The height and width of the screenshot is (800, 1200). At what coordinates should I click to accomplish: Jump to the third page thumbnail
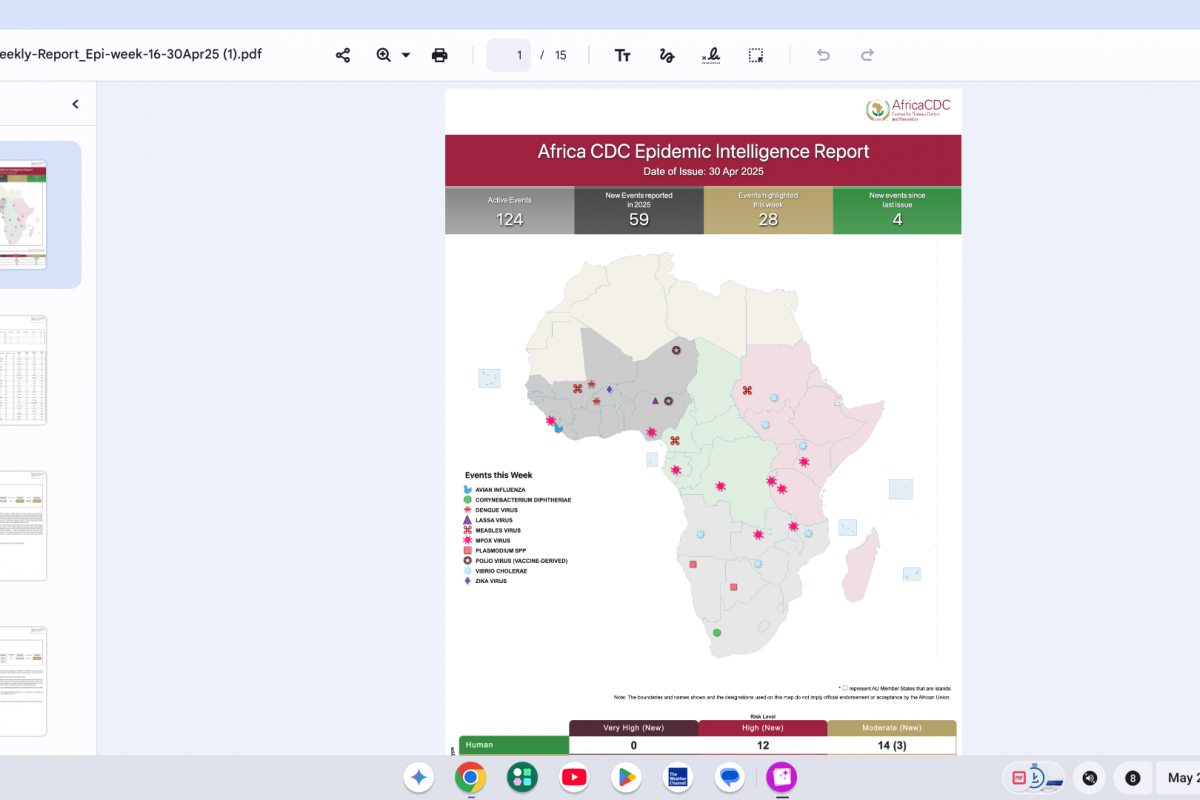point(23,525)
